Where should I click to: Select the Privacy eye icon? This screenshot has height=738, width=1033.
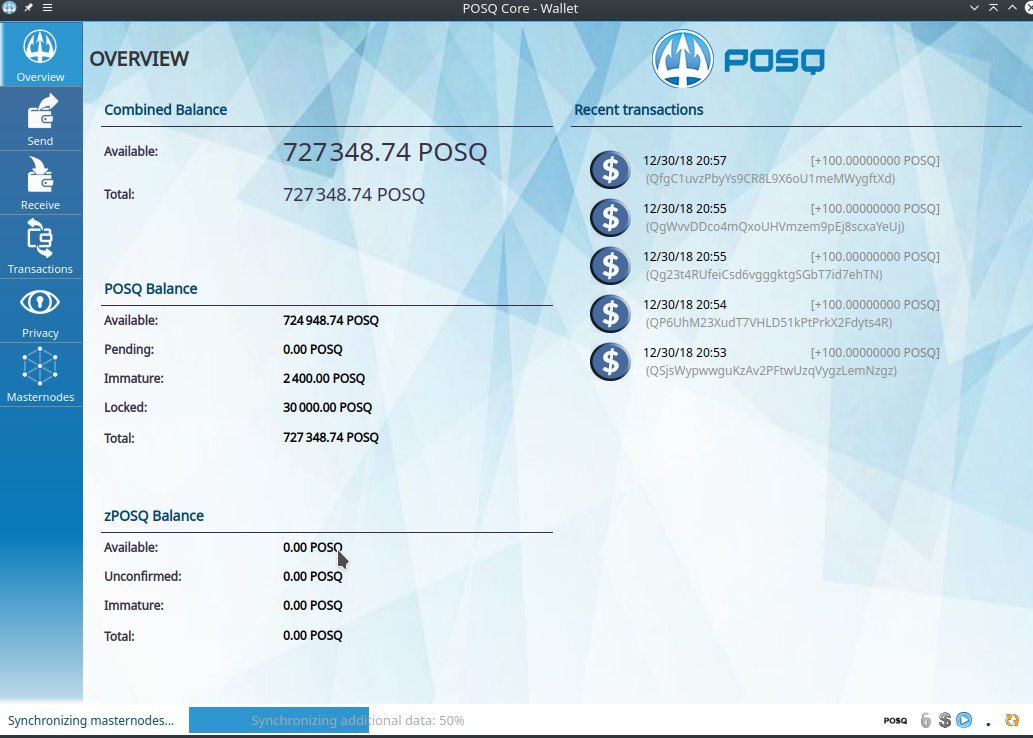pyautogui.click(x=40, y=302)
